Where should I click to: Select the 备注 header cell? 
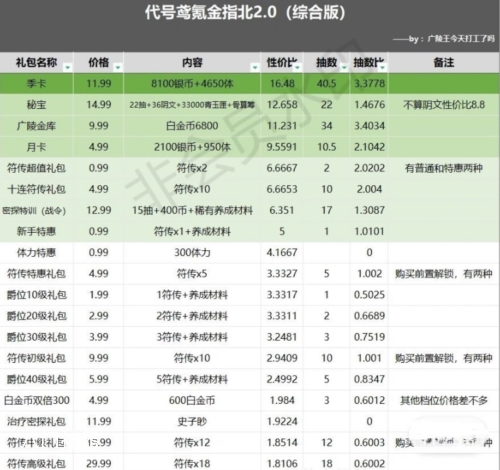(x=444, y=62)
